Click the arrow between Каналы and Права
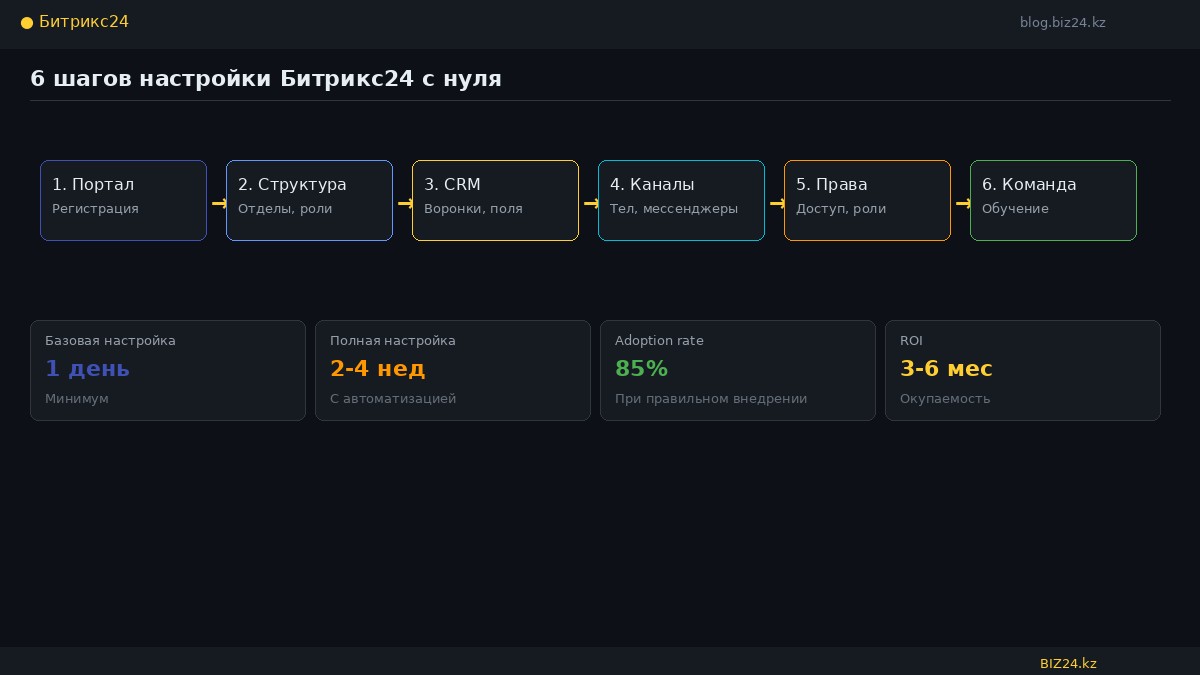Image resolution: width=1200 pixels, height=675 pixels. [777, 203]
